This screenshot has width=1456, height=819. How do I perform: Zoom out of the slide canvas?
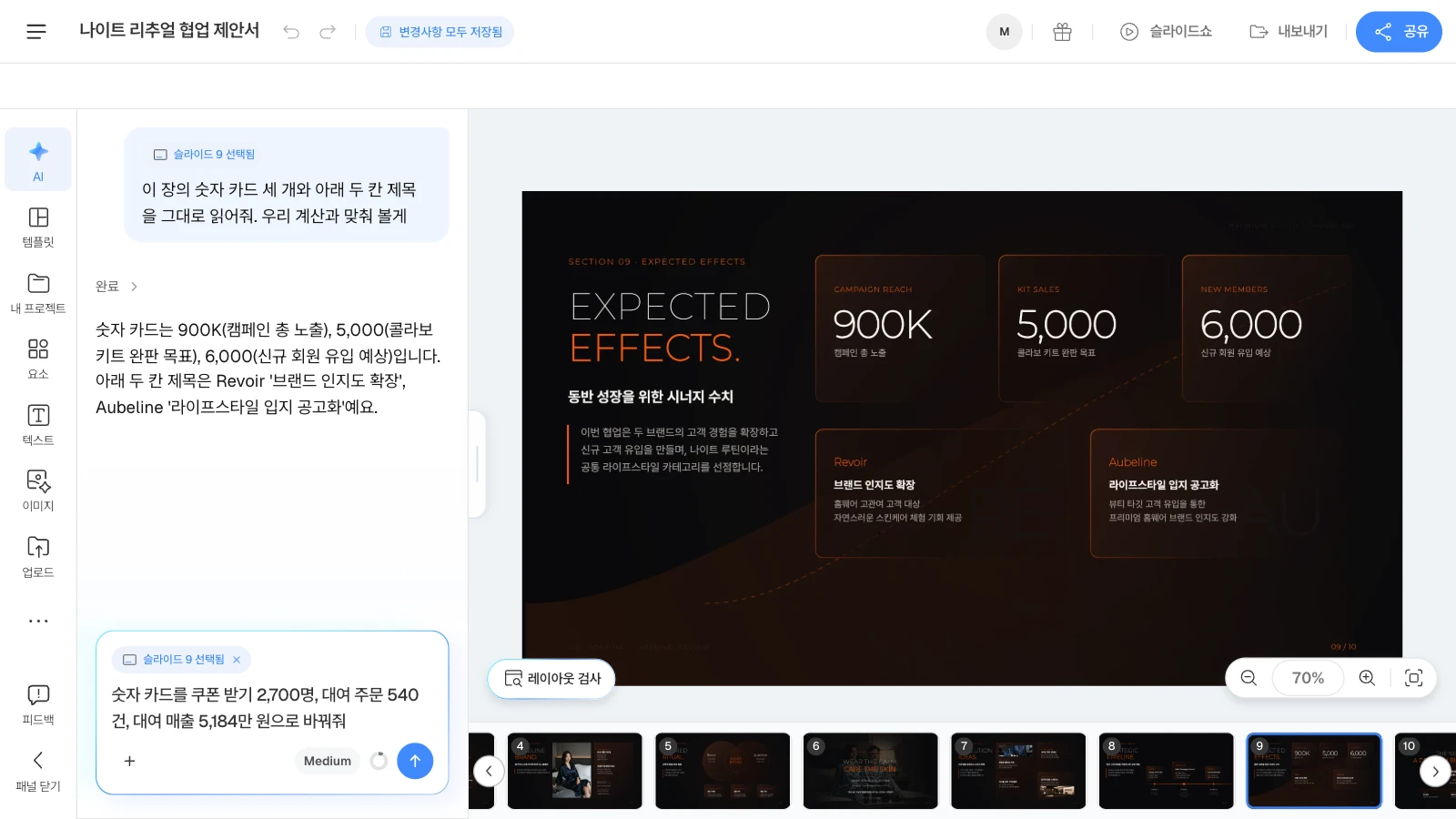pyautogui.click(x=1249, y=678)
